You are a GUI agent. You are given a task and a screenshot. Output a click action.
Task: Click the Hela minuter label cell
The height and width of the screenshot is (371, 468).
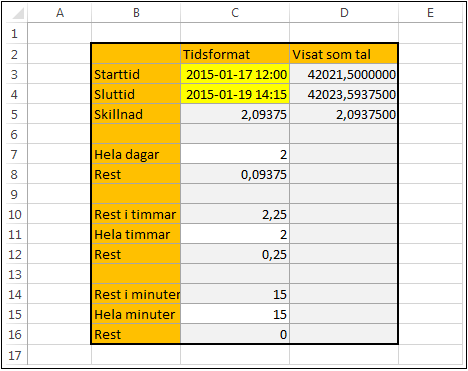tap(136, 314)
